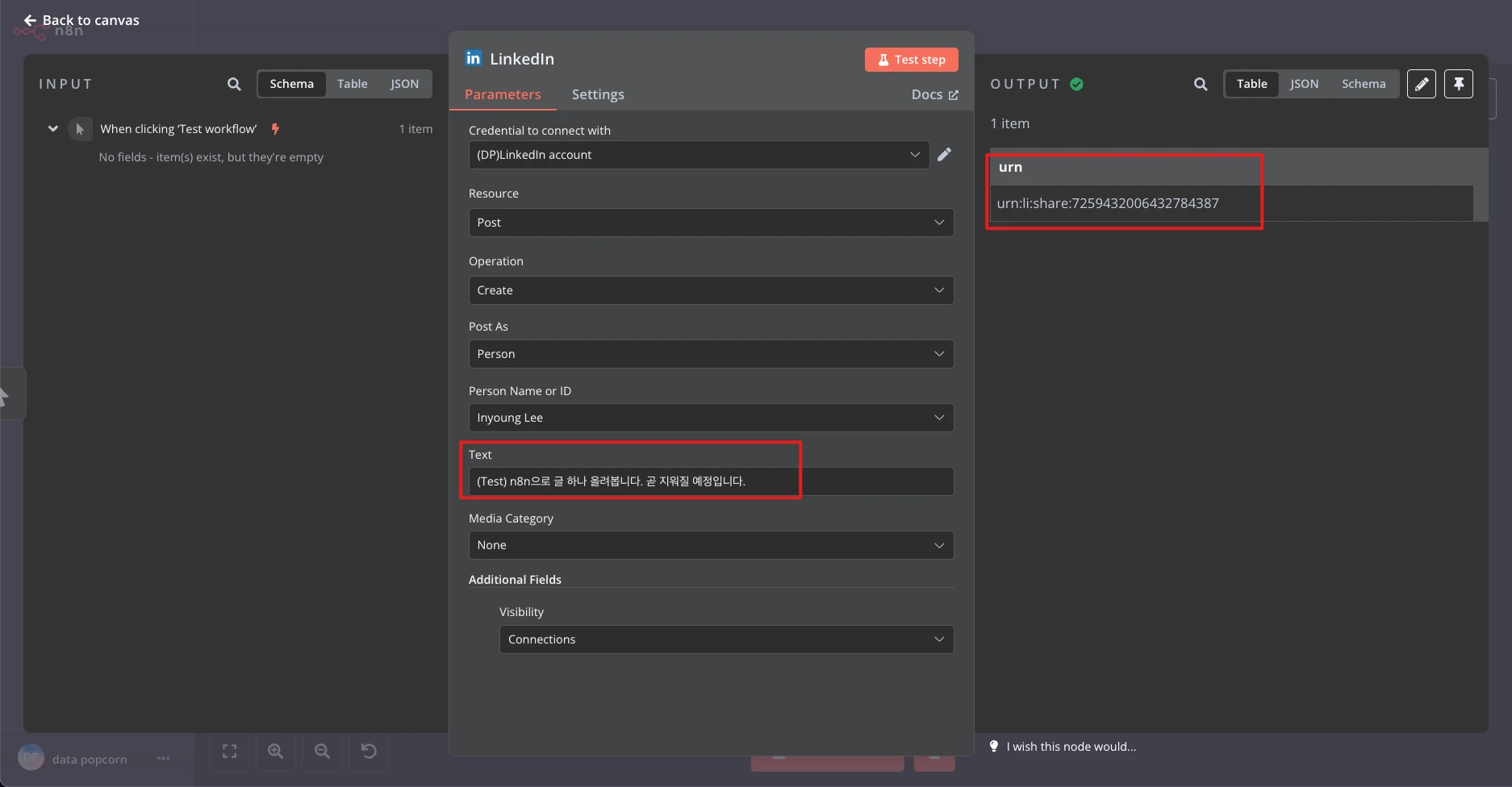
Task: Open Person Name dropdown showing Inyoung Lee
Action: [x=711, y=418]
